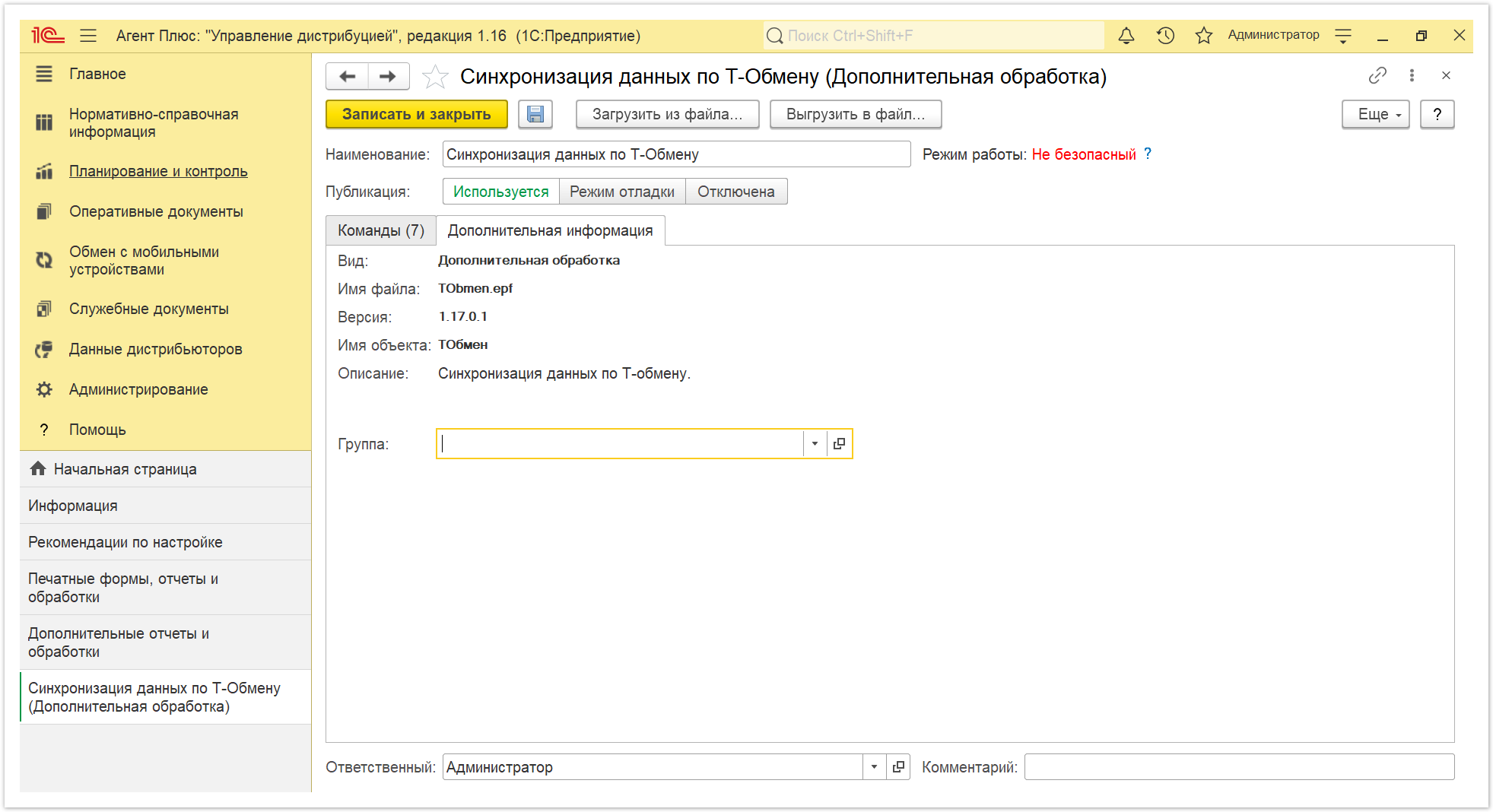Open the Группа field's open-form icon
Viewport: 1493px width, 812px height.
click(839, 444)
